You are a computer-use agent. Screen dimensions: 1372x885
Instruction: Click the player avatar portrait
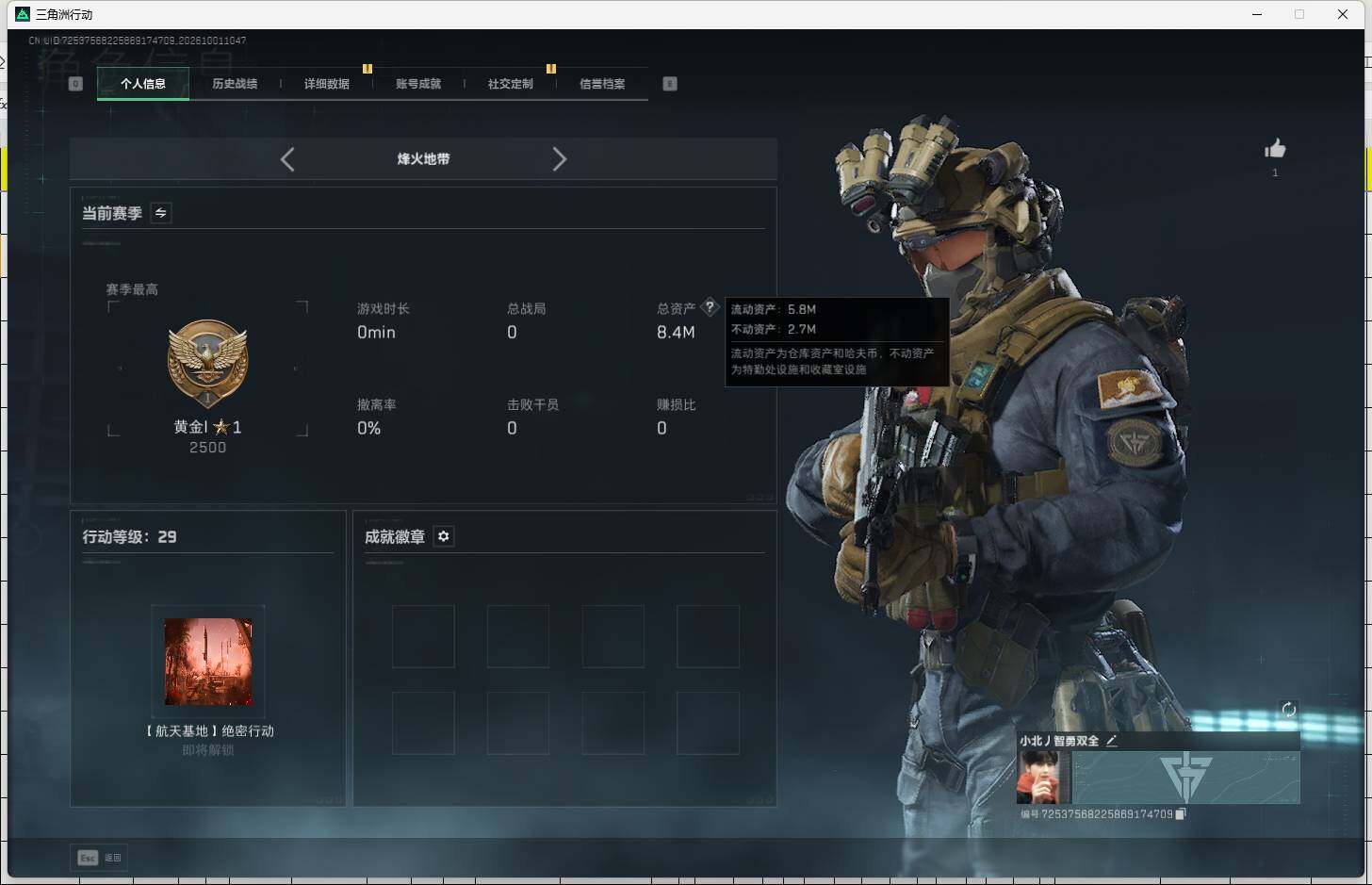(x=1044, y=778)
